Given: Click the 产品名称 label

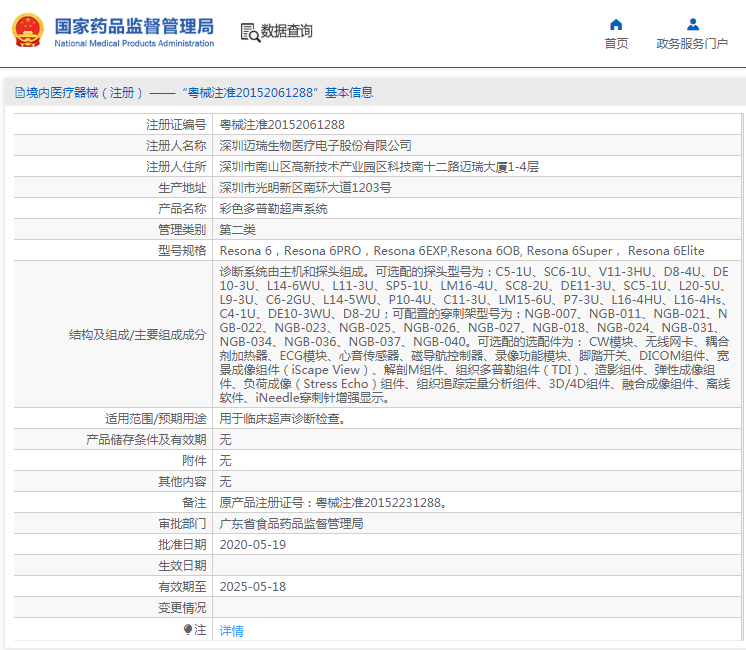Looking at the screenshot, I should [x=182, y=208].
